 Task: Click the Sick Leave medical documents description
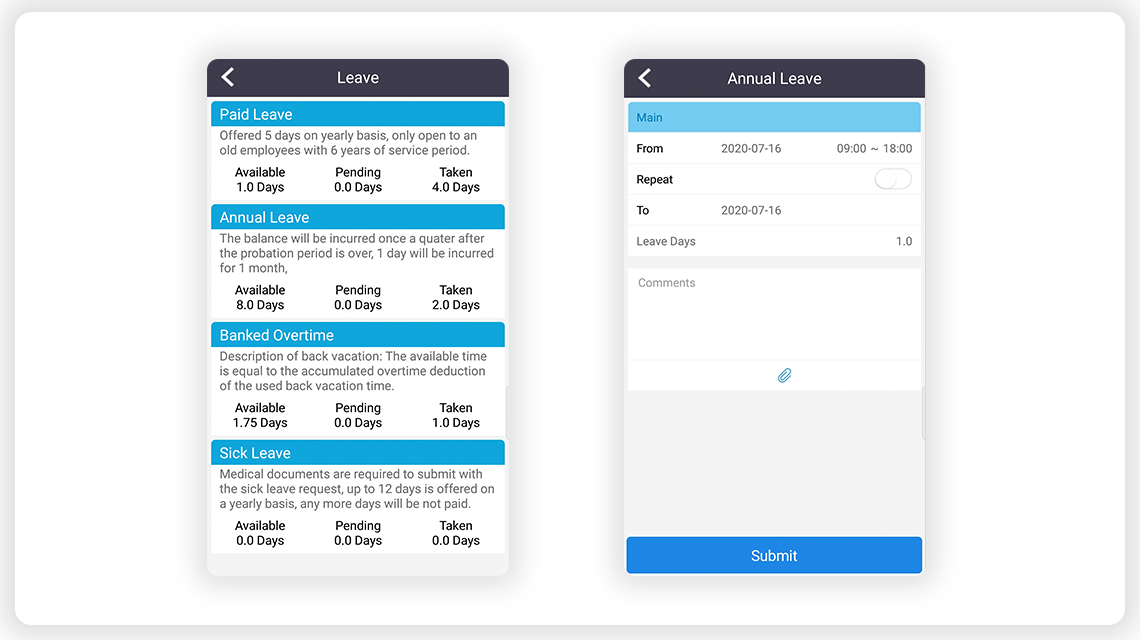point(357,489)
